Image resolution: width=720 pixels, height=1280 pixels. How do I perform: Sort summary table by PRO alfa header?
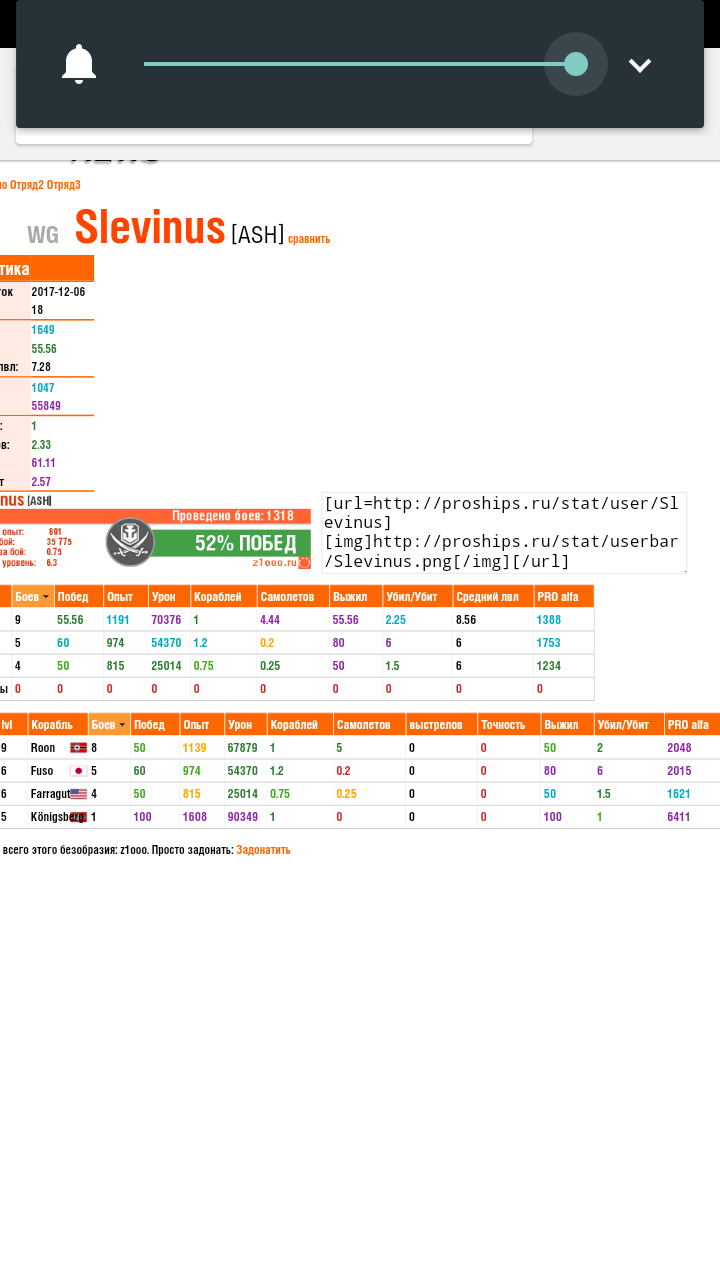[563, 597]
